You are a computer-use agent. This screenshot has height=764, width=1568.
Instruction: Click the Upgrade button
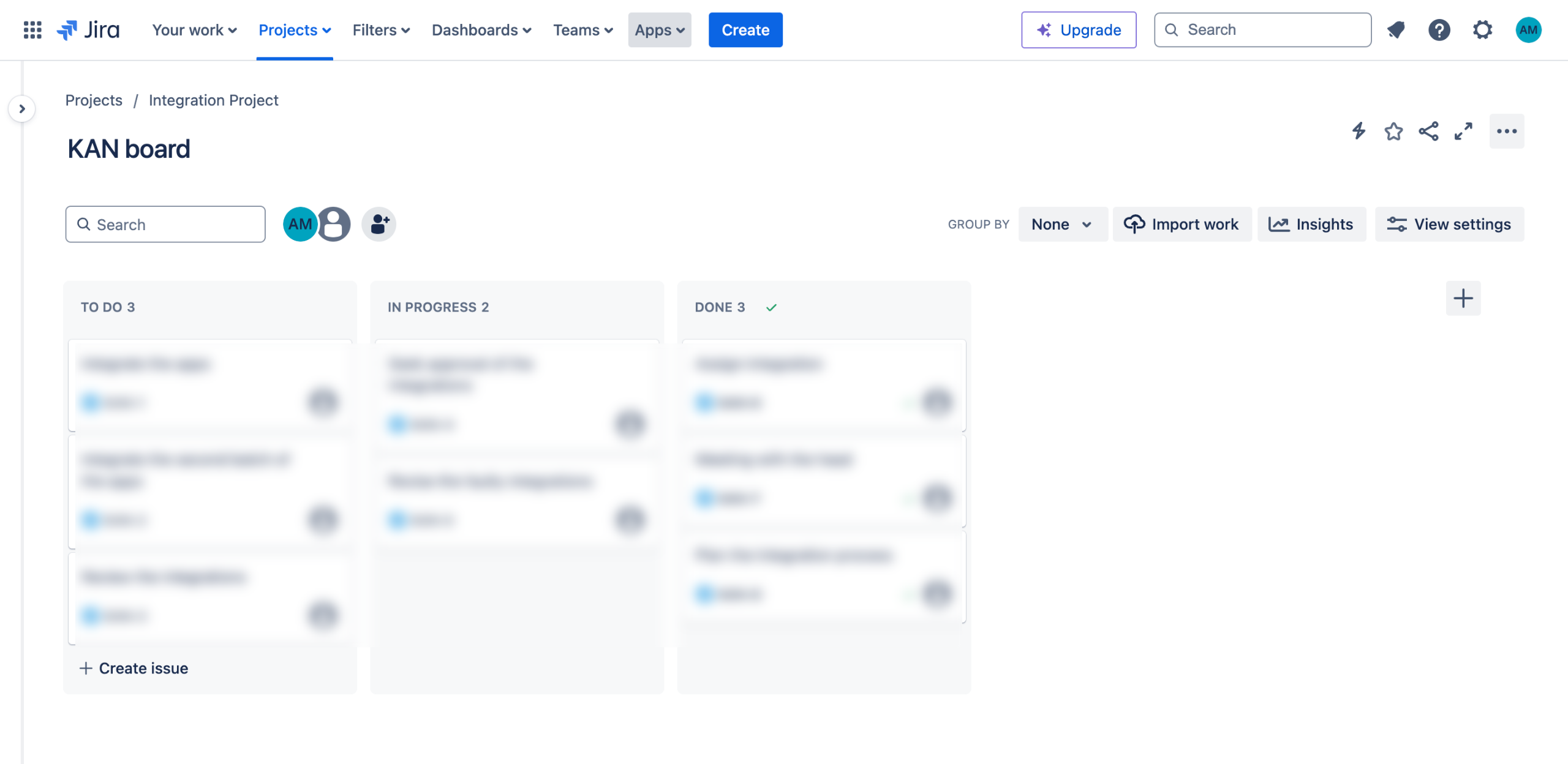[x=1079, y=29]
